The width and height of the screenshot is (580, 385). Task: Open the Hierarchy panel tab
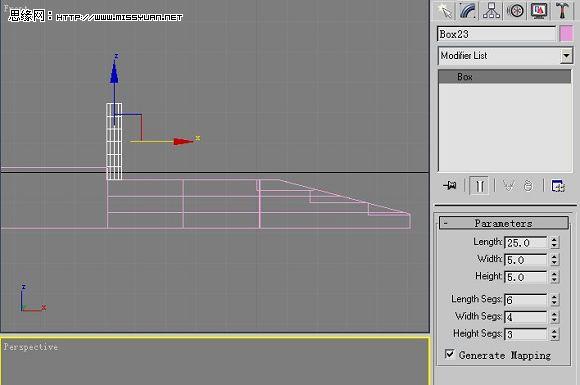pos(491,10)
